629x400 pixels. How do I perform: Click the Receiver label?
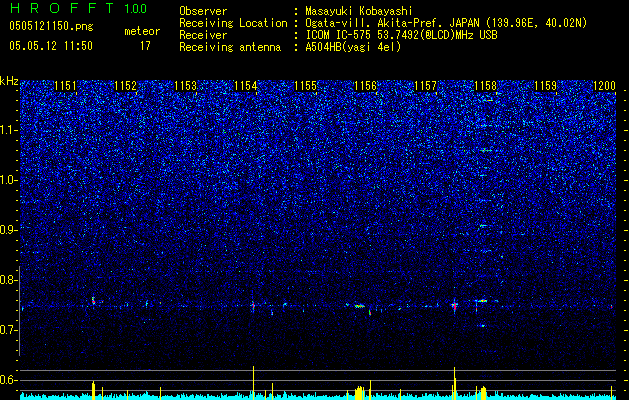[203, 35]
